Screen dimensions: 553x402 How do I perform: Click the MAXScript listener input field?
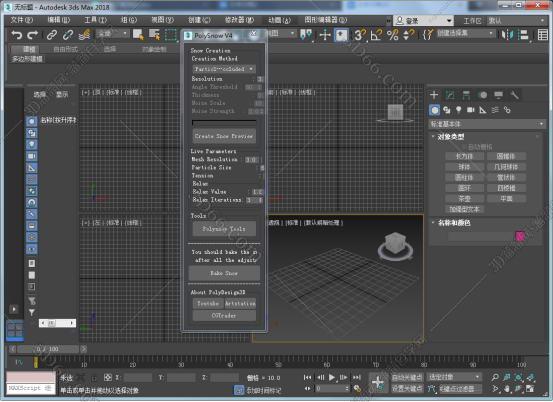31,388
